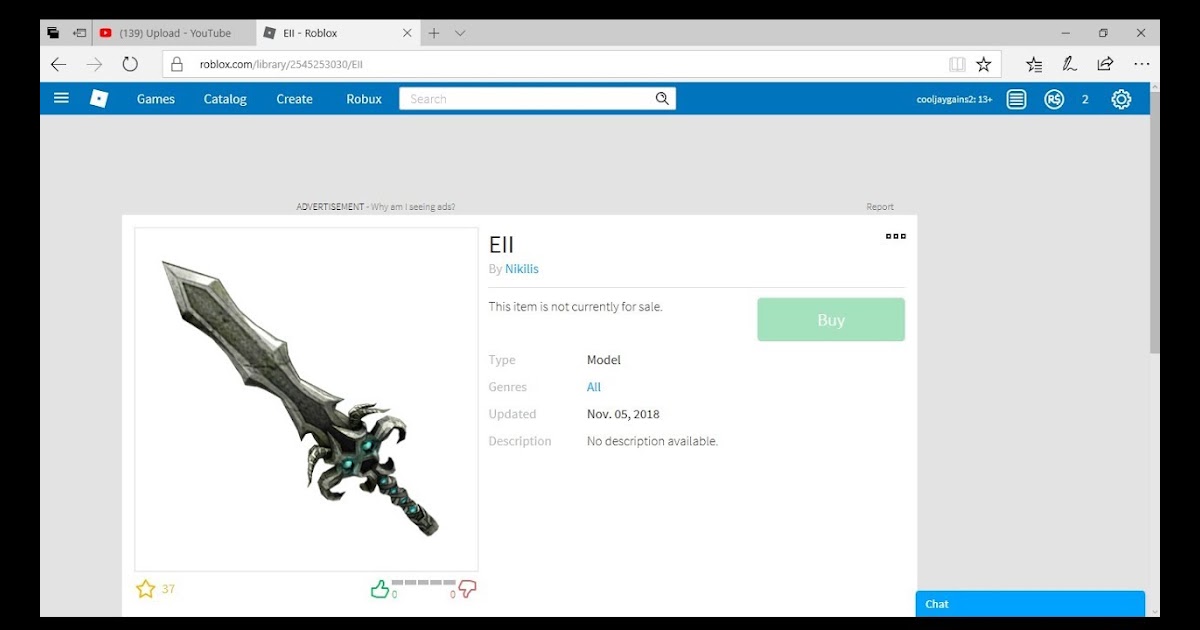This screenshot has height=630, width=1200.
Task: Click the green Buy button
Action: coord(831,320)
